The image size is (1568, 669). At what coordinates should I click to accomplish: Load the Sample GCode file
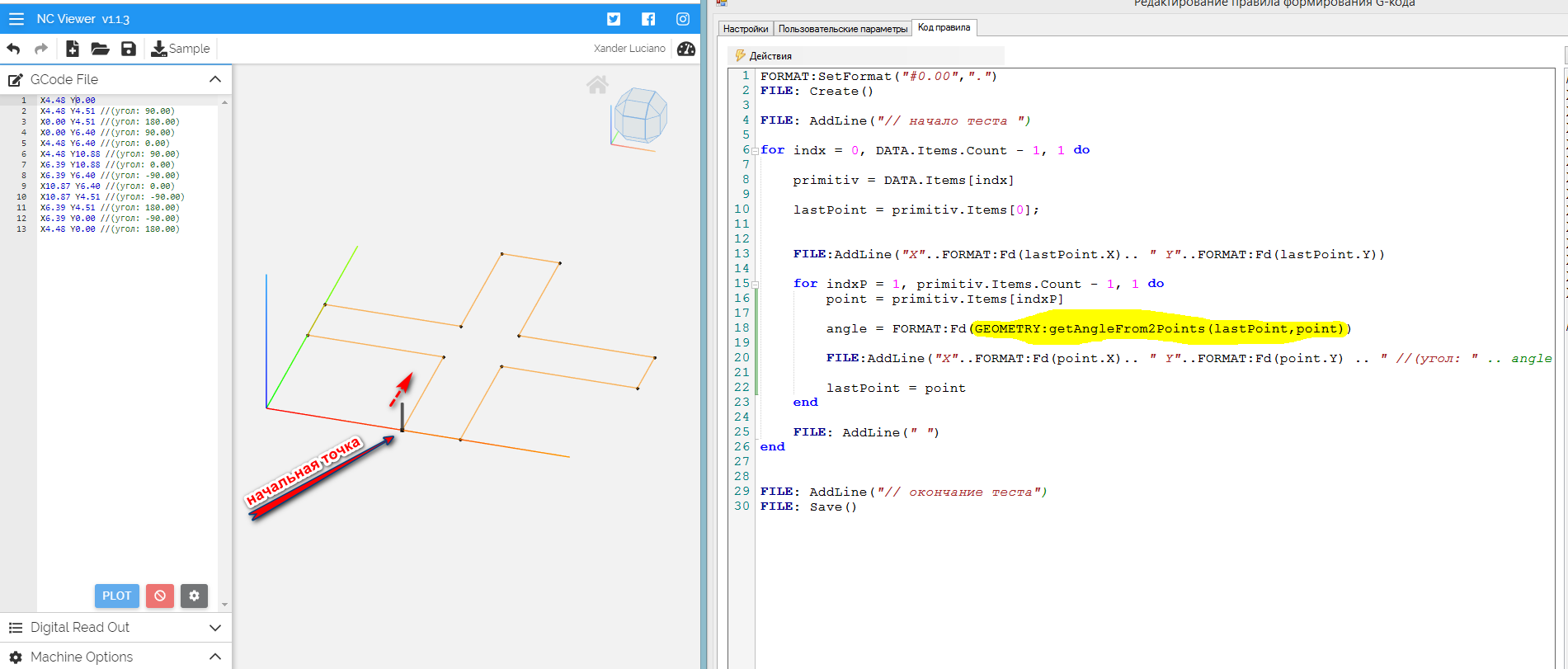point(181,49)
